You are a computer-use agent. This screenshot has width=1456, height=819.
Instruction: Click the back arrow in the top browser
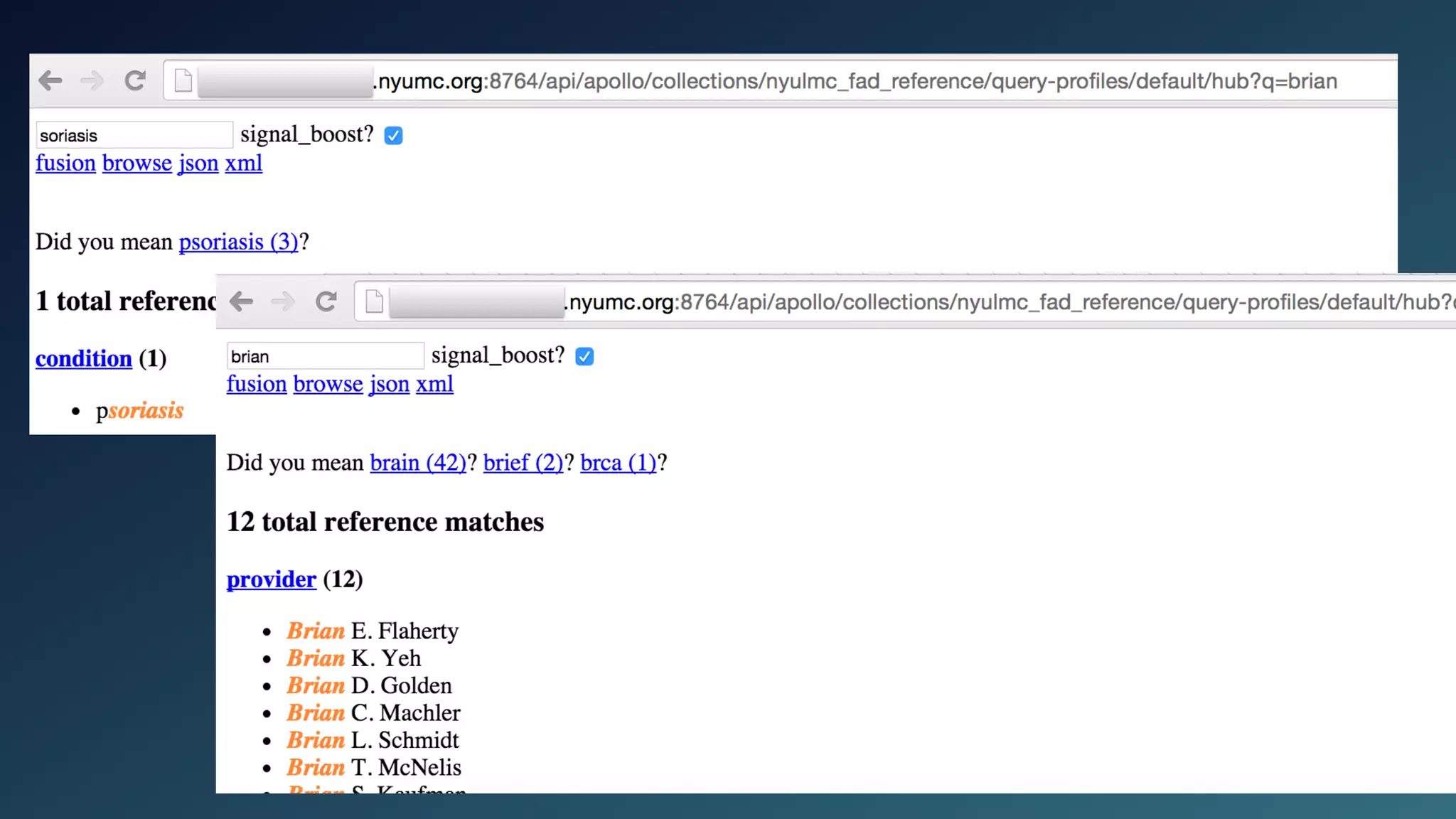[x=50, y=81]
